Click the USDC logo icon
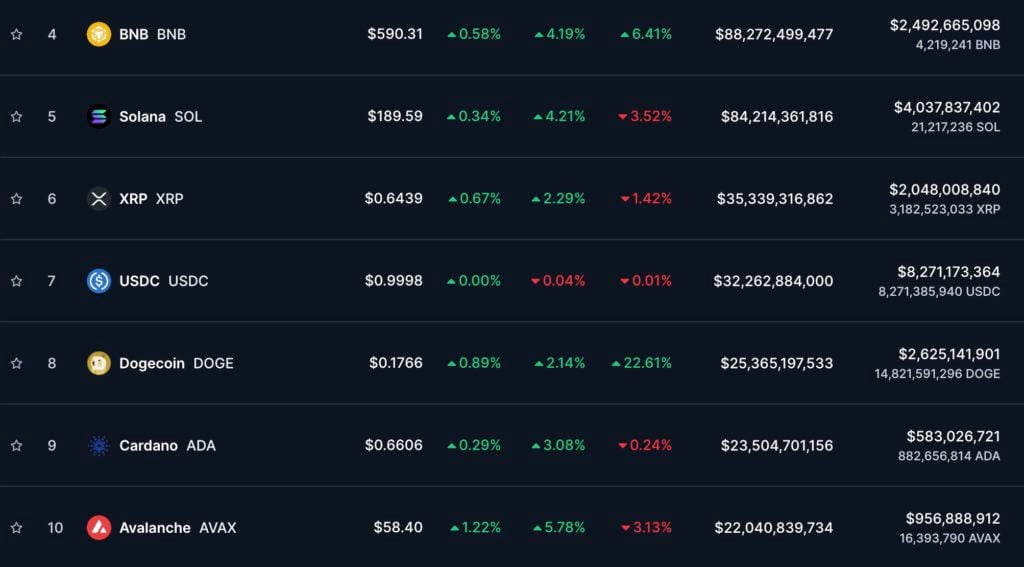Image resolution: width=1024 pixels, height=567 pixels. (x=99, y=281)
